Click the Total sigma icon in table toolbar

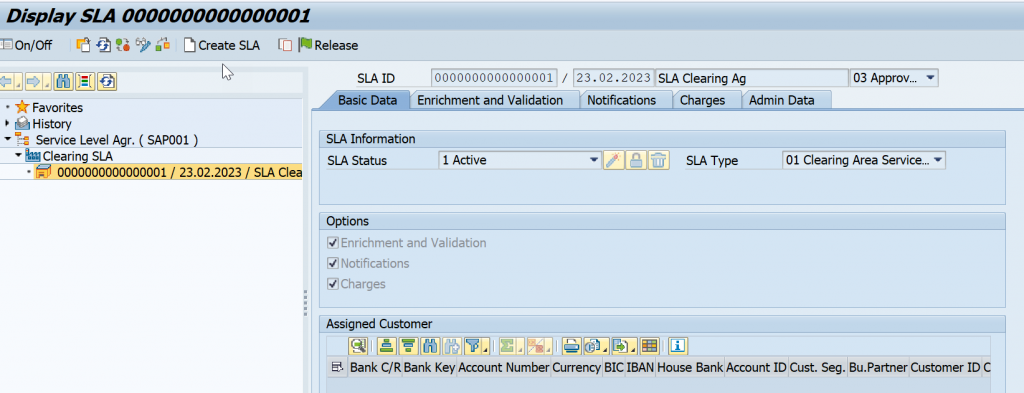point(511,346)
